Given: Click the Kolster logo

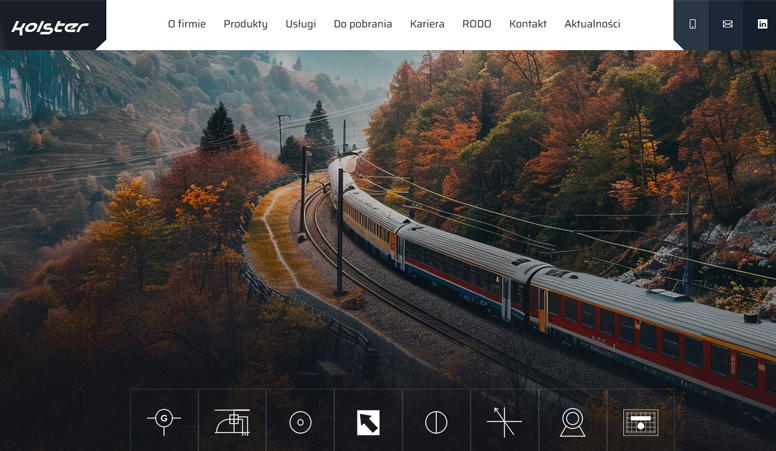Looking at the screenshot, I should pos(50,27).
